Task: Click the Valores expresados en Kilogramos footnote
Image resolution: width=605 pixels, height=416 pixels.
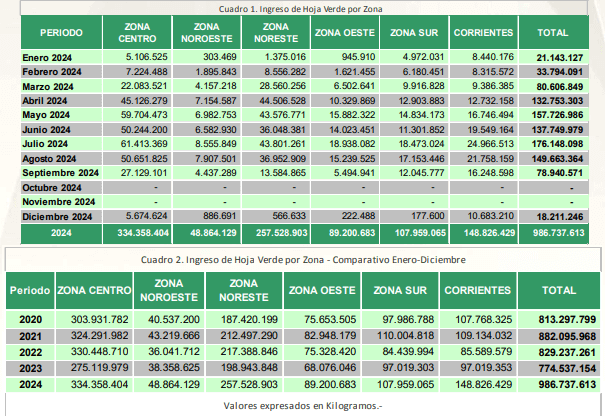Action: [303, 408]
